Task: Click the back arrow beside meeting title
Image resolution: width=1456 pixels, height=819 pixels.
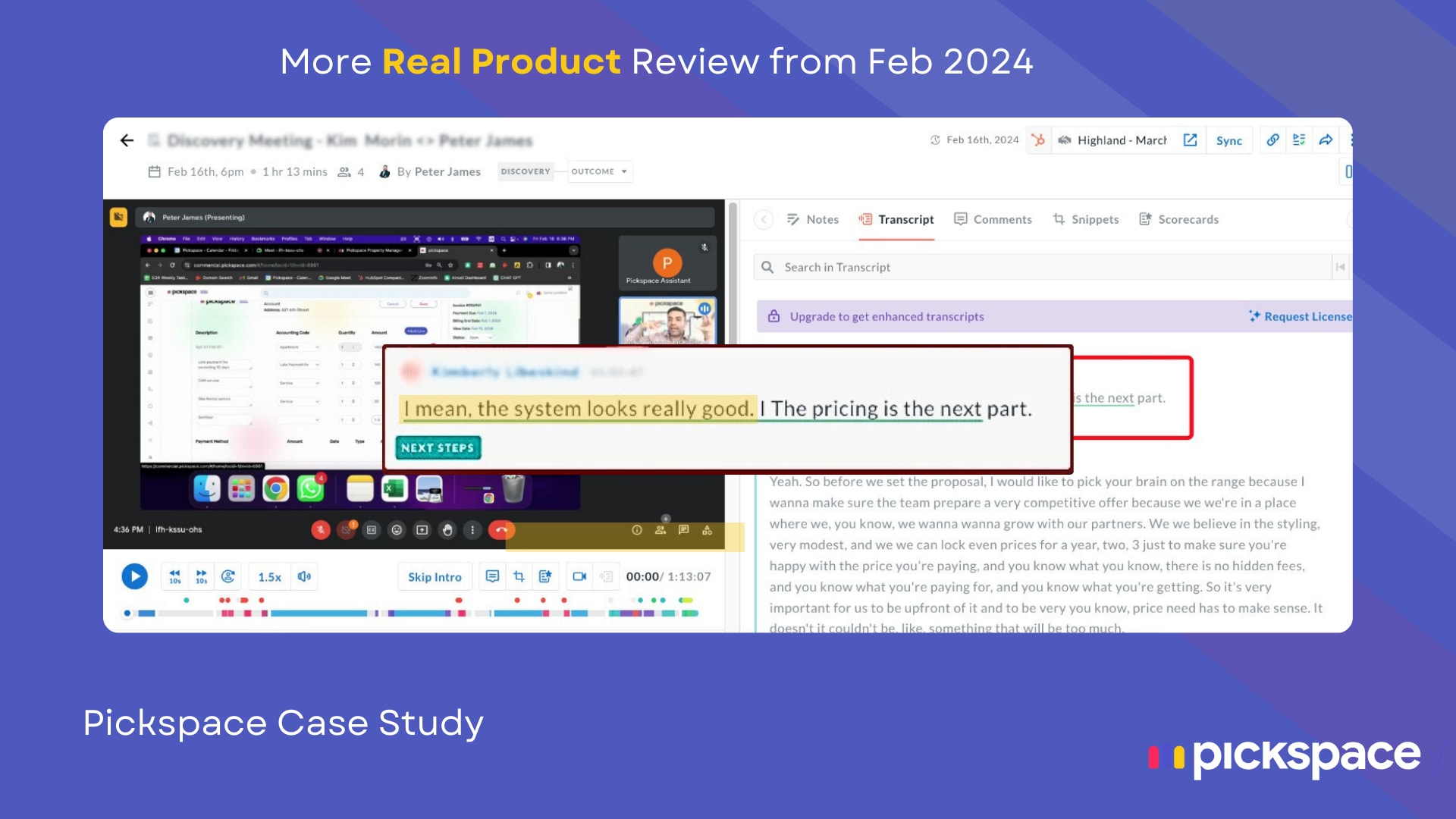Action: [x=127, y=140]
